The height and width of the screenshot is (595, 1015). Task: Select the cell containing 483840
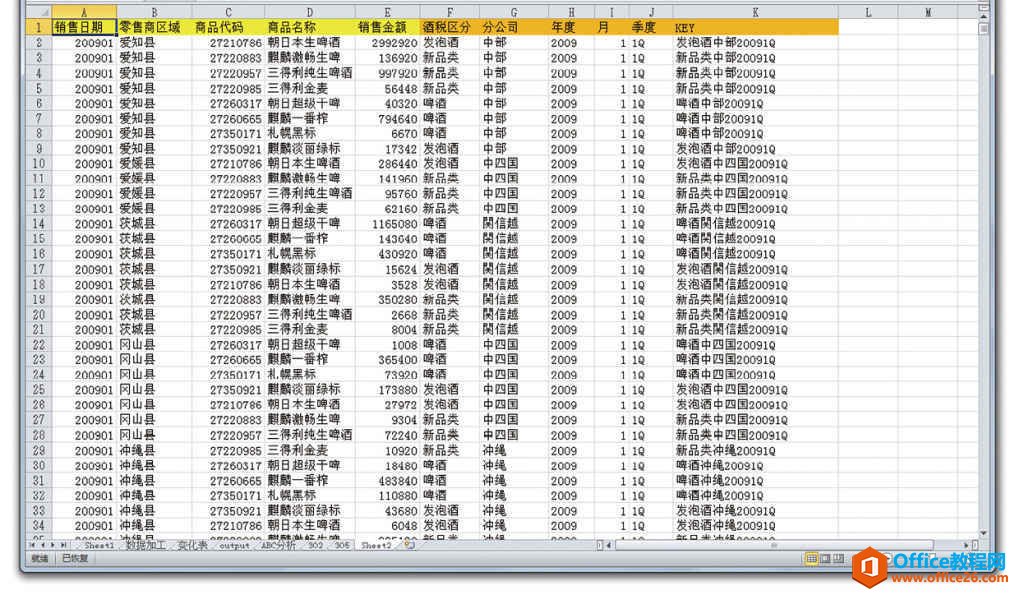click(387, 481)
